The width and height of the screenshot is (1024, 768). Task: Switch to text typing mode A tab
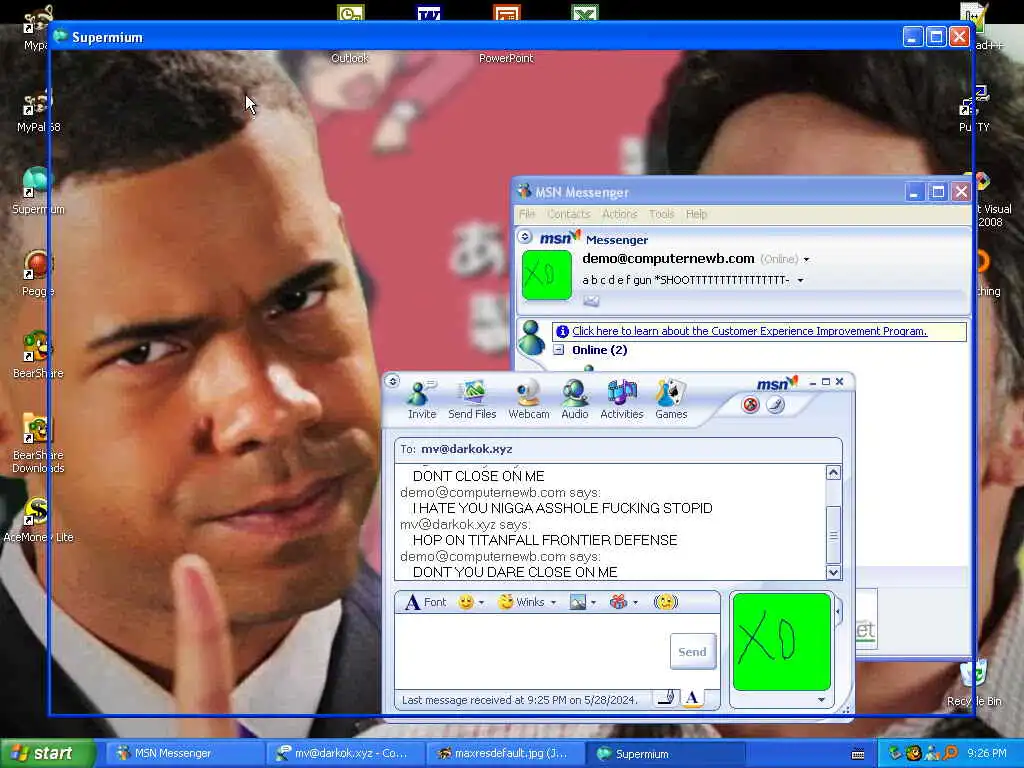(x=692, y=698)
